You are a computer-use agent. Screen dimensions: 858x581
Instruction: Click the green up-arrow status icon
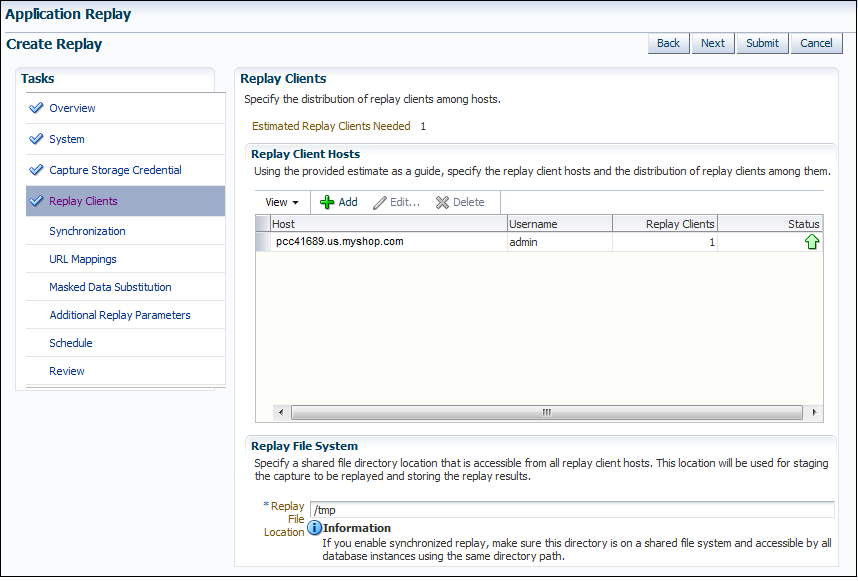[812, 242]
